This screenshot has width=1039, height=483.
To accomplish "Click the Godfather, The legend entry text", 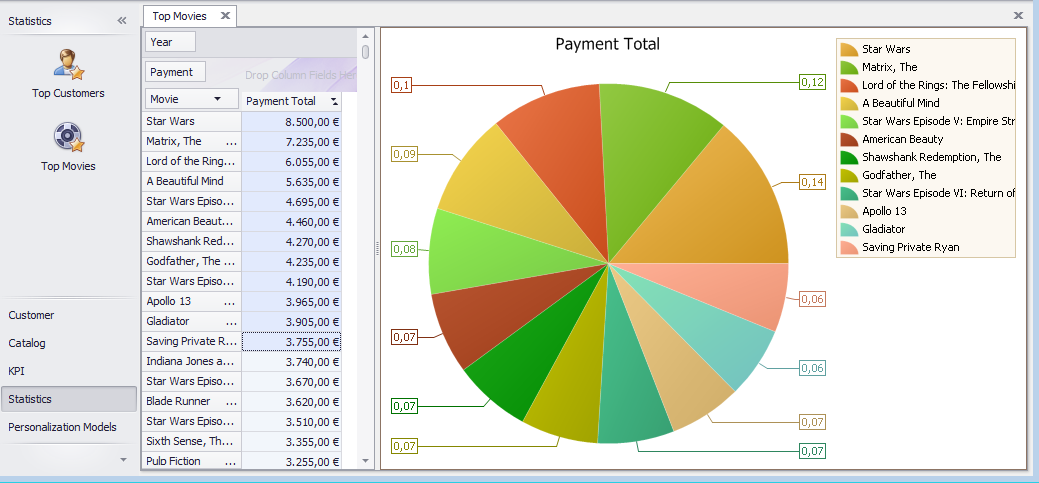I will [x=899, y=175].
